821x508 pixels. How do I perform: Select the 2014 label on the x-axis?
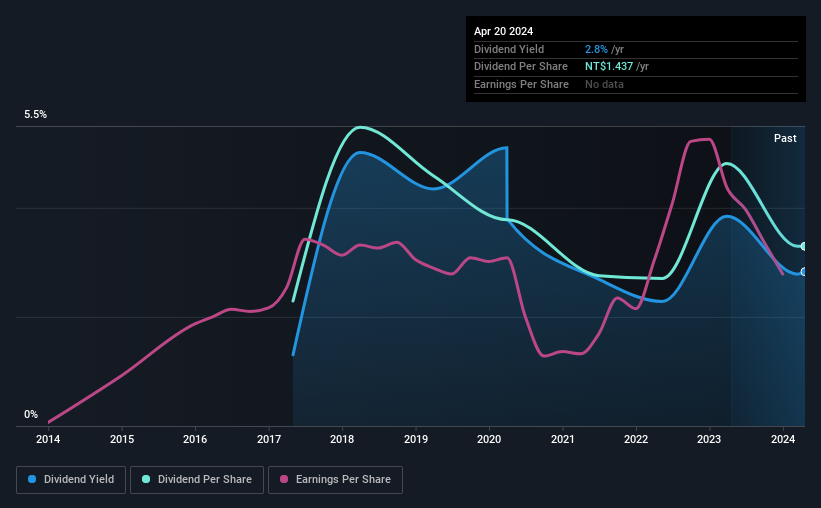[x=48, y=439]
